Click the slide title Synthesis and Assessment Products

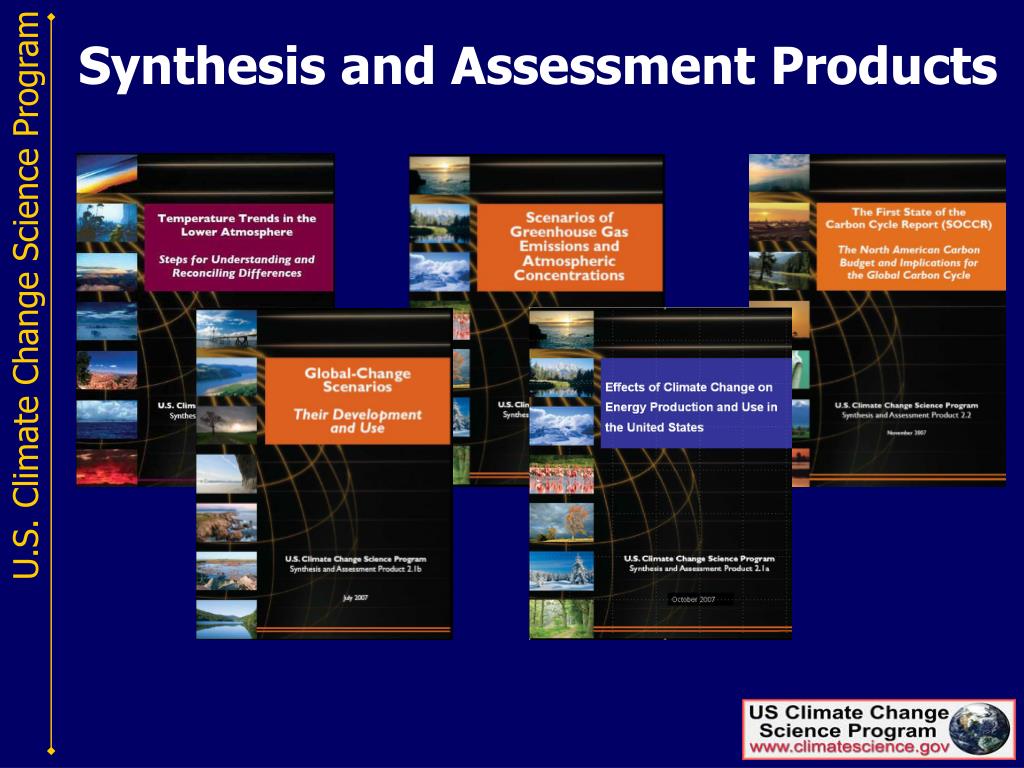[537, 65]
